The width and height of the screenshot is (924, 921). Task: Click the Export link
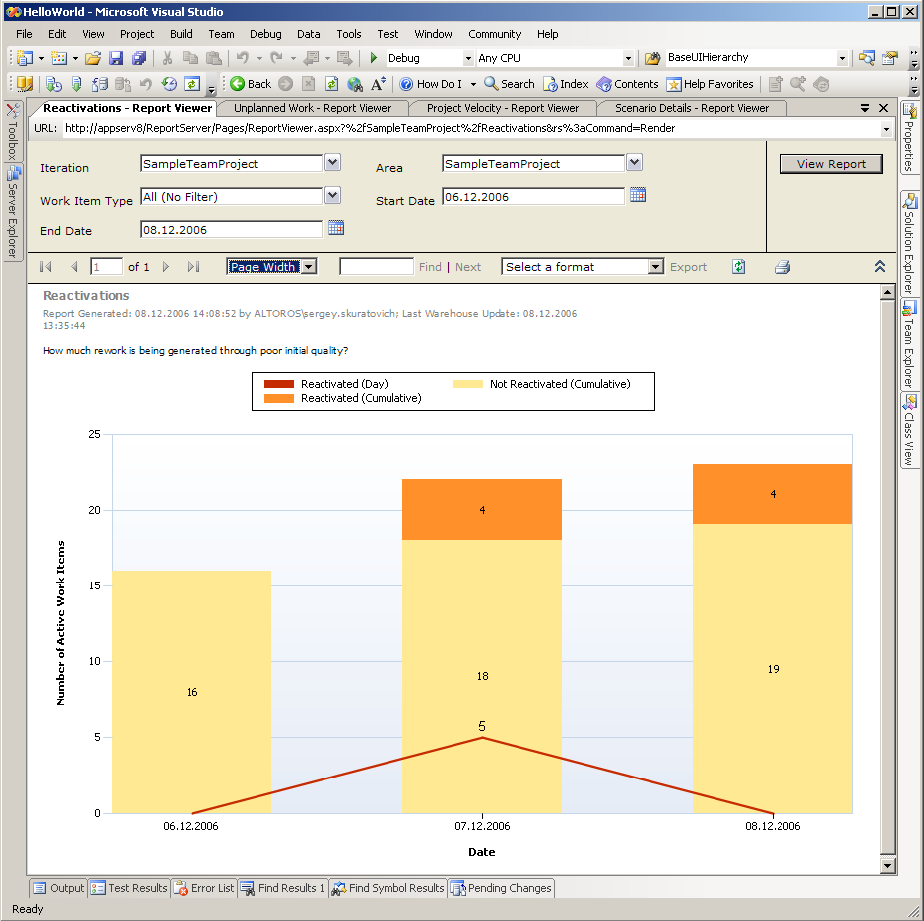click(x=688, y=267)
